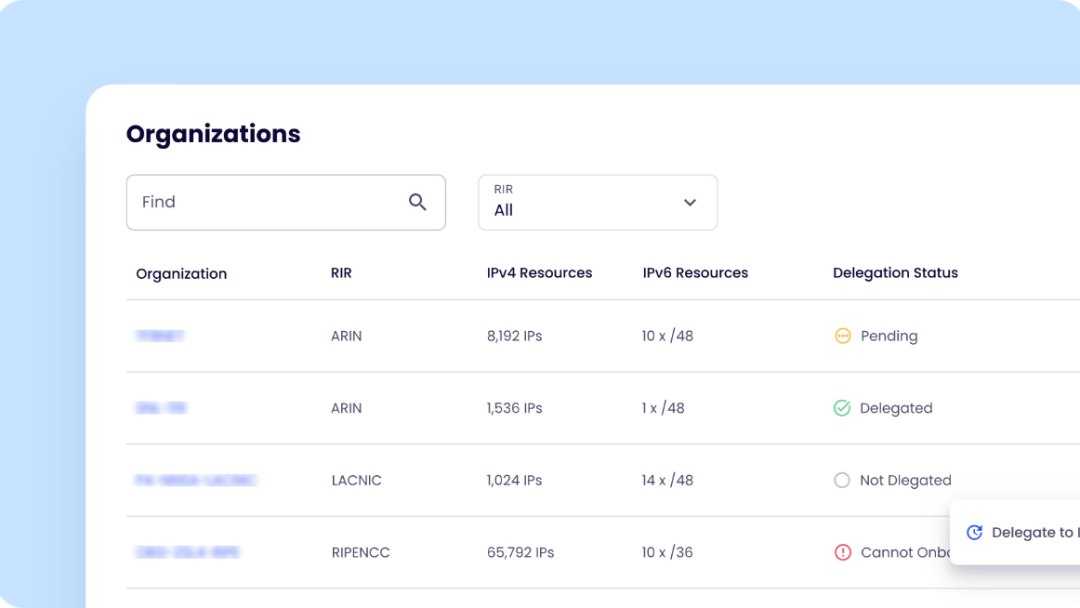Sort by the Organization column header
The height and width of the screenshot is (608, 1080).
pos(181,273)
